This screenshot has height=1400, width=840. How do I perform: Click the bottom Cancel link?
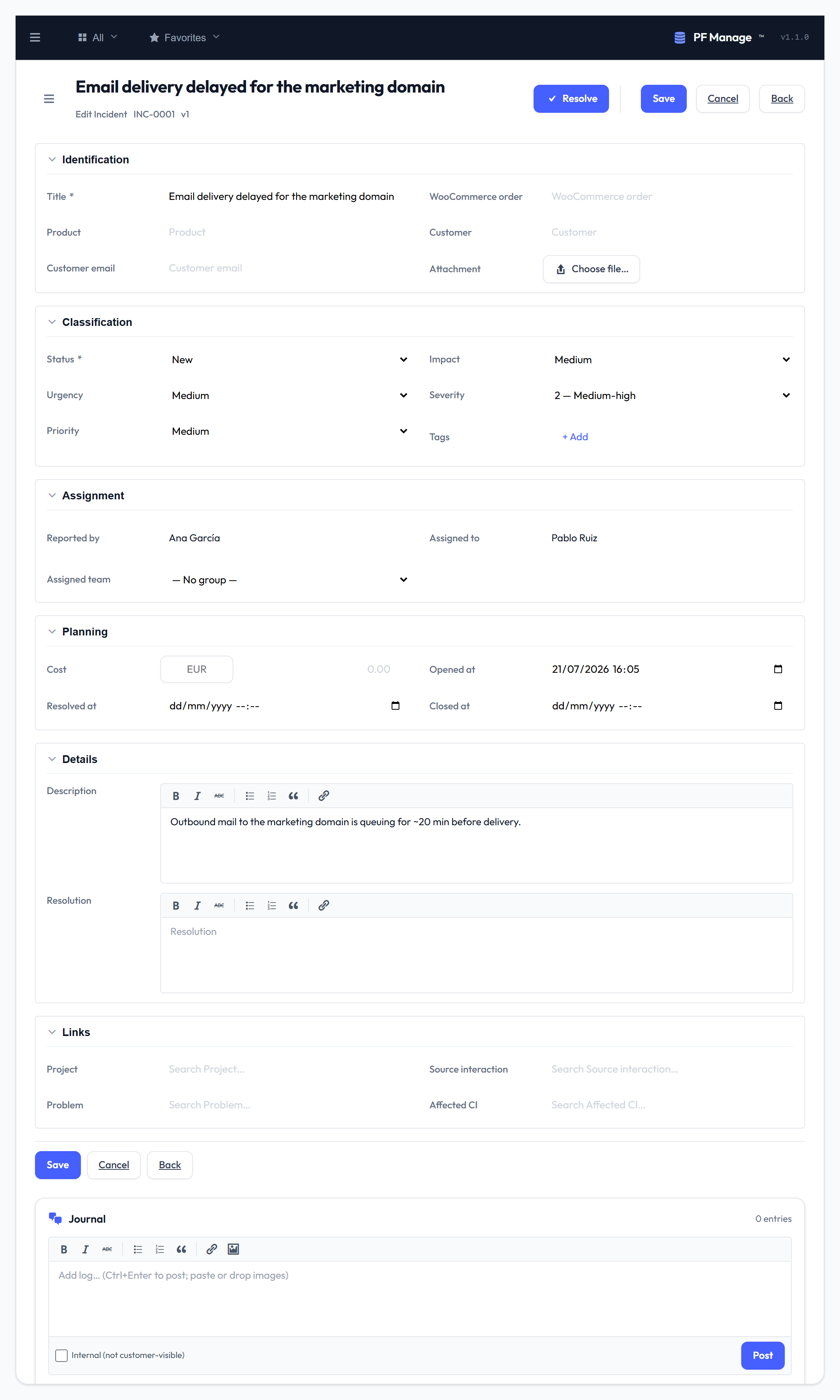coord(114,1165)
